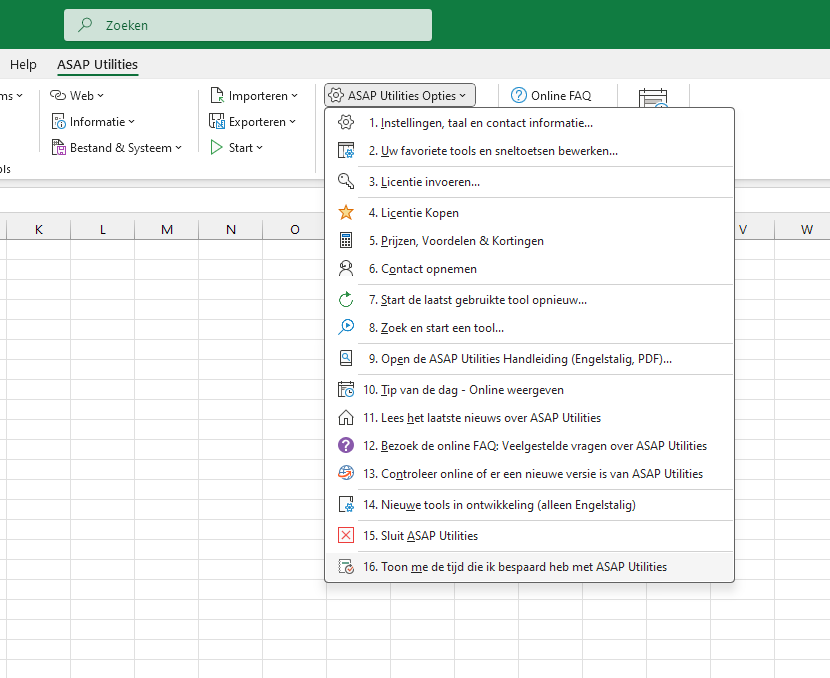Screen dimensions: 830x678
Task: Choose Sluit ASAP Utilities menu entry
Action: tap(529, 536)
